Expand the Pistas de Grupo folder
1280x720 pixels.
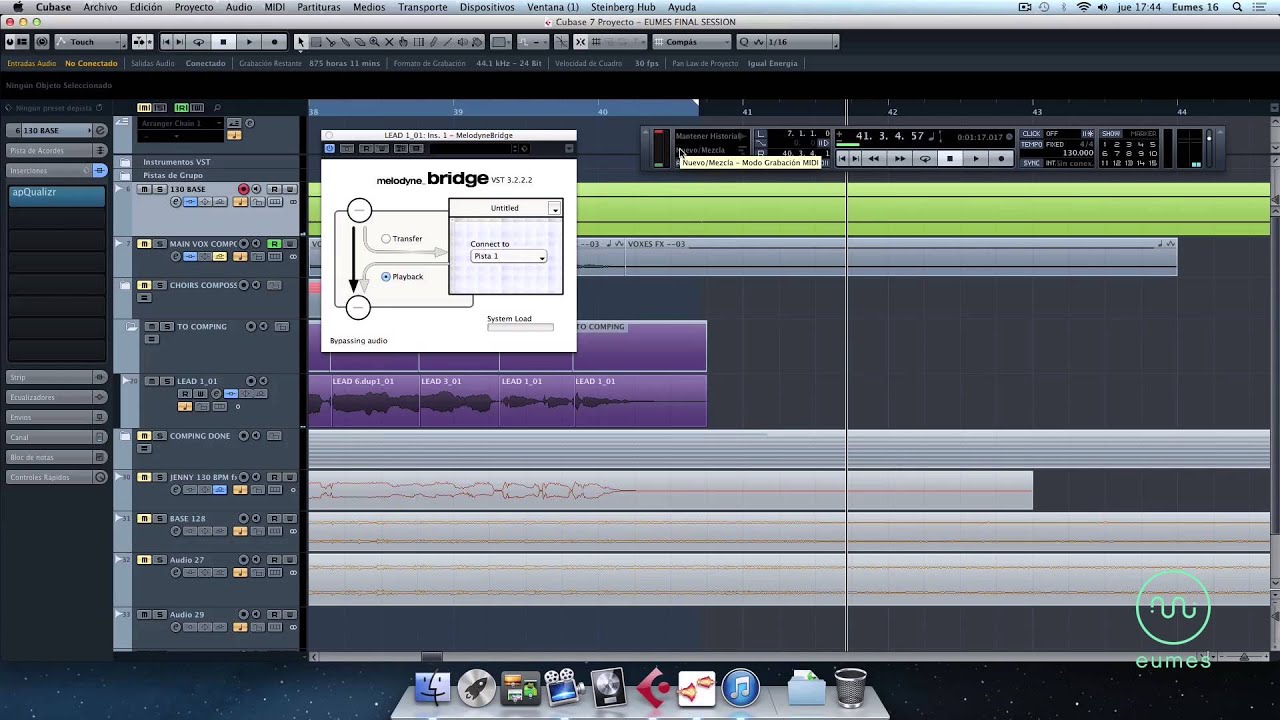click(125, 175)
